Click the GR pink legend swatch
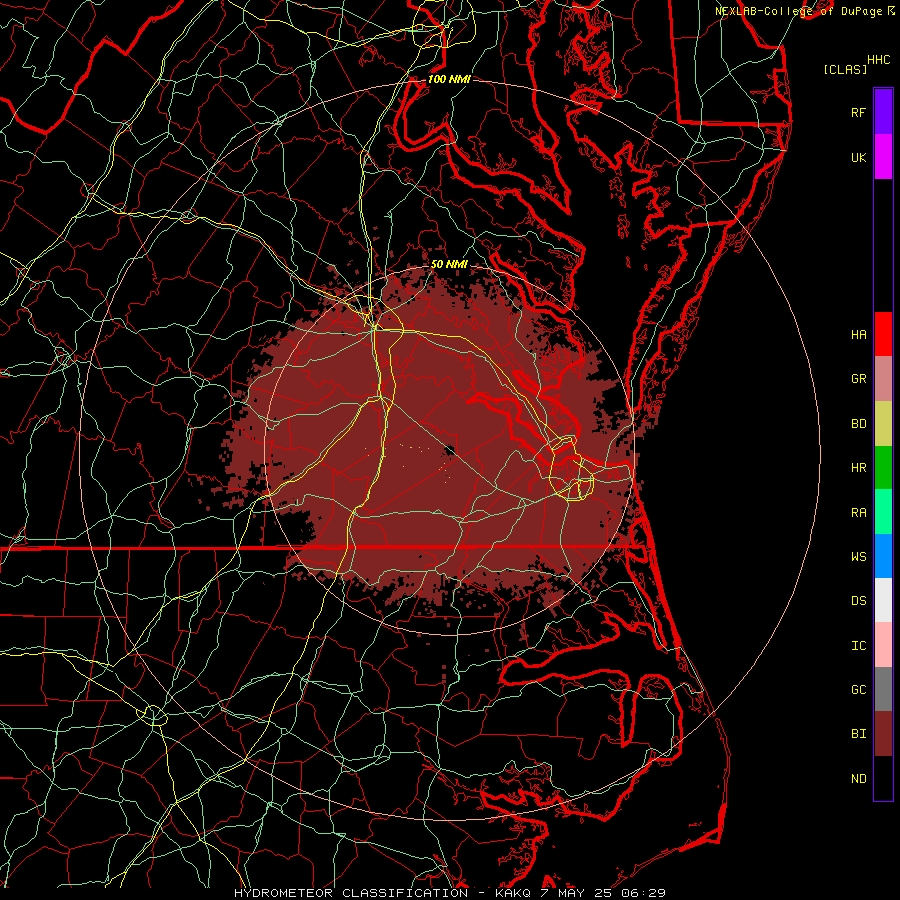Image resolution: width=900 pixels, height=900 pixels. pyautogui.click(x=883, y=379)
